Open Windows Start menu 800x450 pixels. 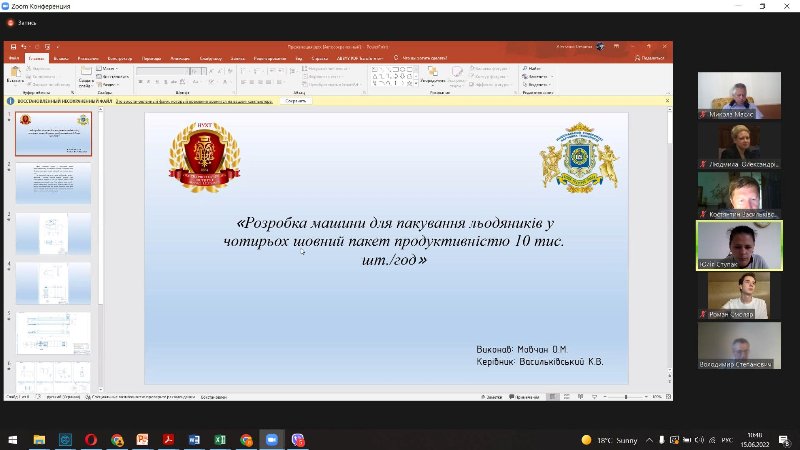point(13,439)
